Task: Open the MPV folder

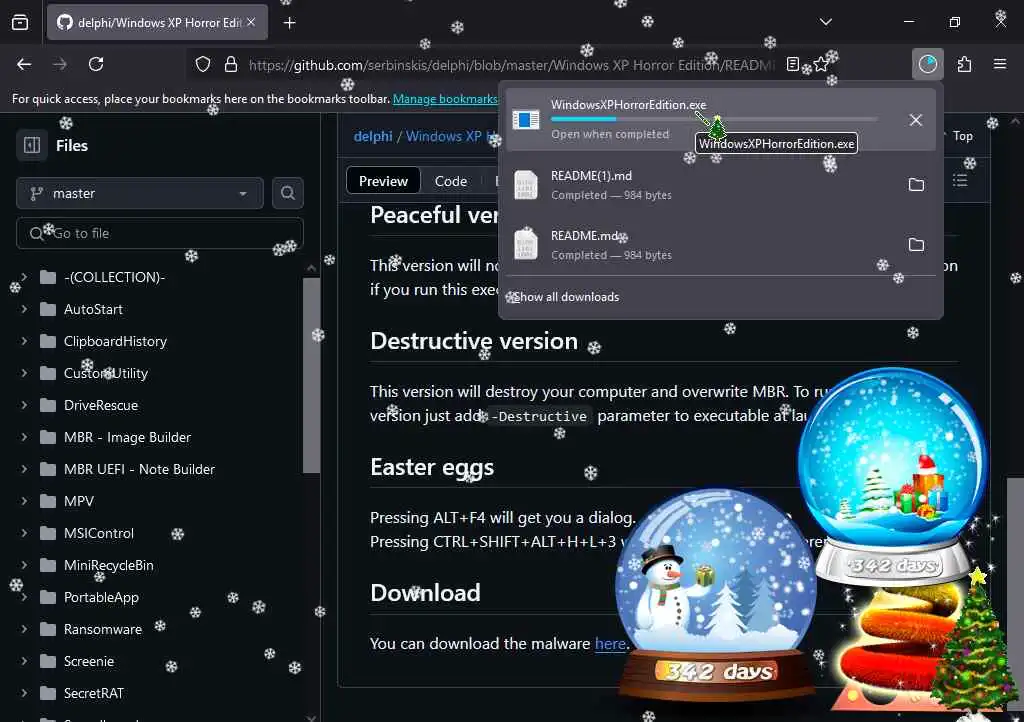Action: coord(78,501)
